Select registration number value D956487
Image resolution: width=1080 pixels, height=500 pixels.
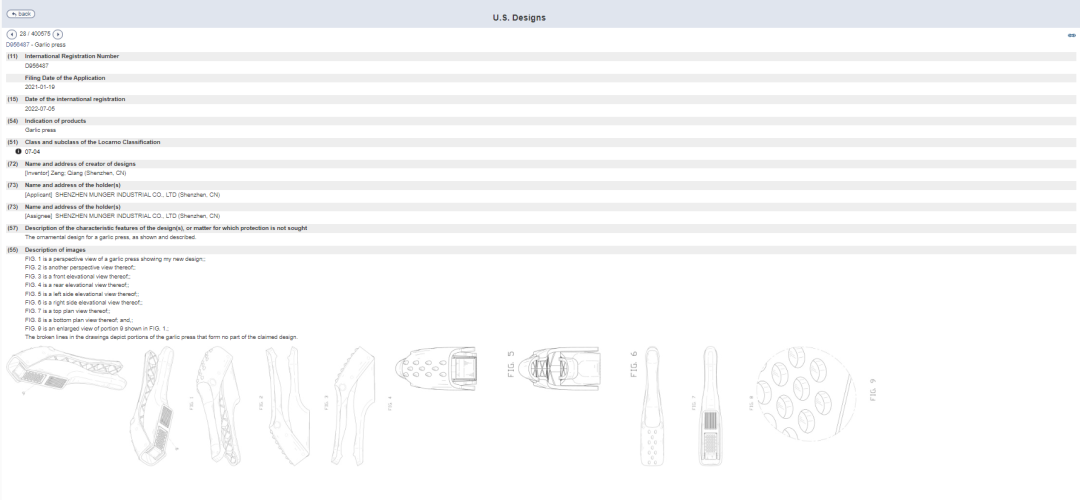pyautogui.click(x=37, y=66)
